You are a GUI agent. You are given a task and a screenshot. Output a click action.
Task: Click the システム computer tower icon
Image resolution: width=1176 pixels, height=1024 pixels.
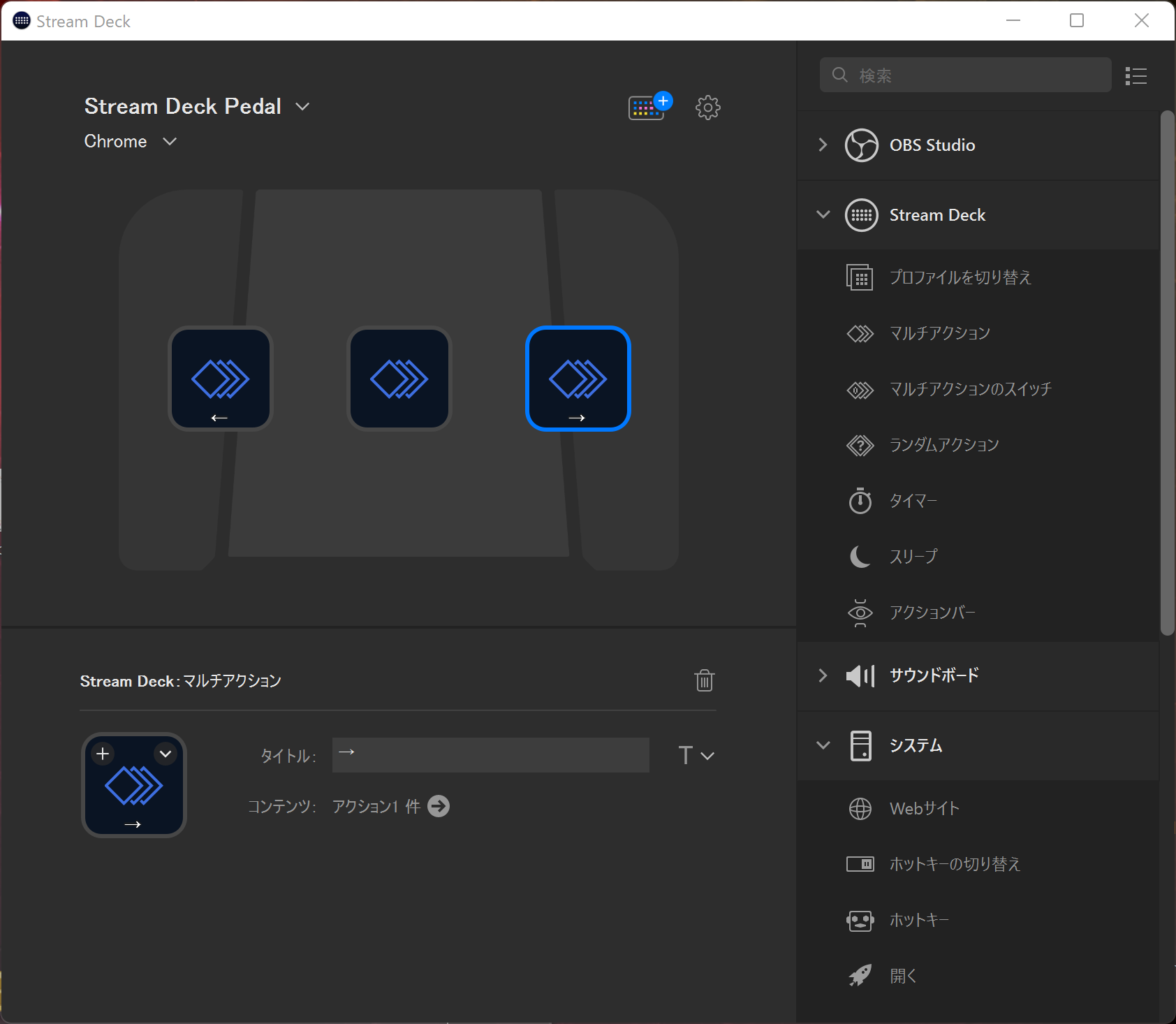pyautogui.click(x=860, y=745)
